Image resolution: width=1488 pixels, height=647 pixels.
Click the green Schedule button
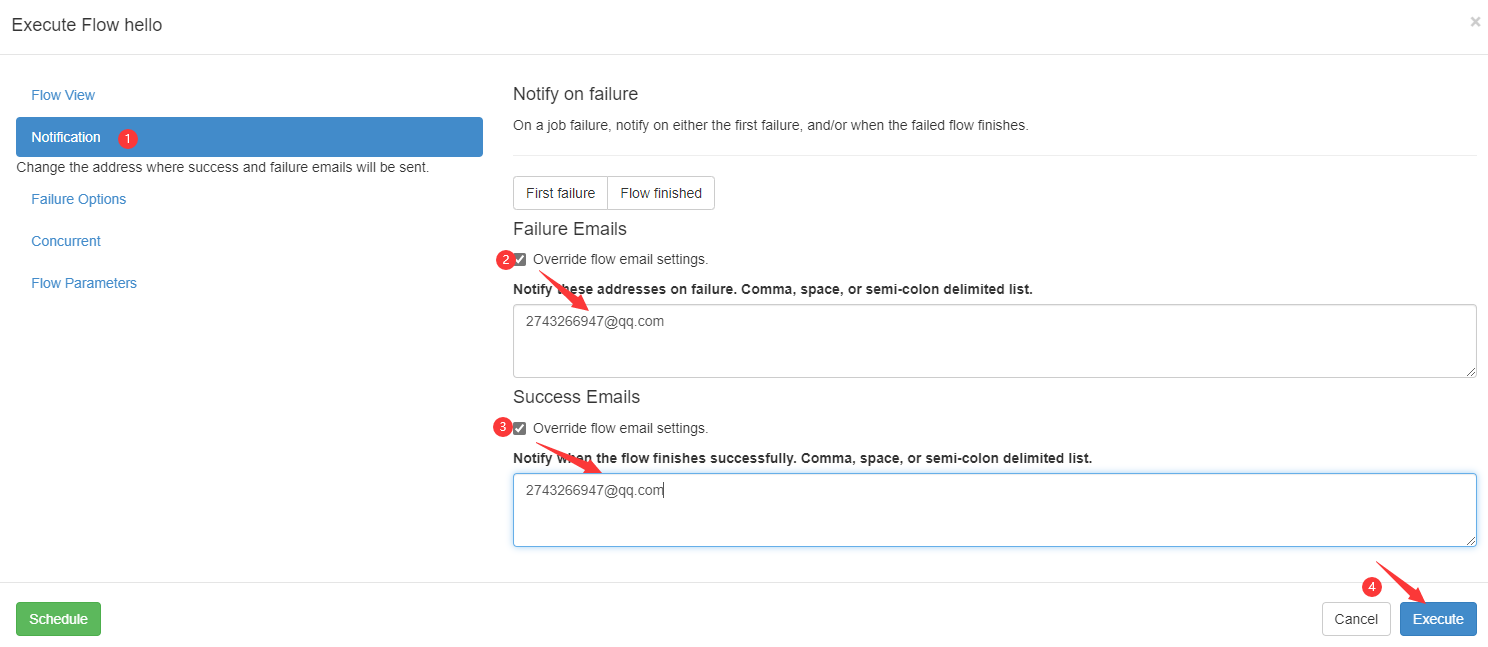[58, 619]
